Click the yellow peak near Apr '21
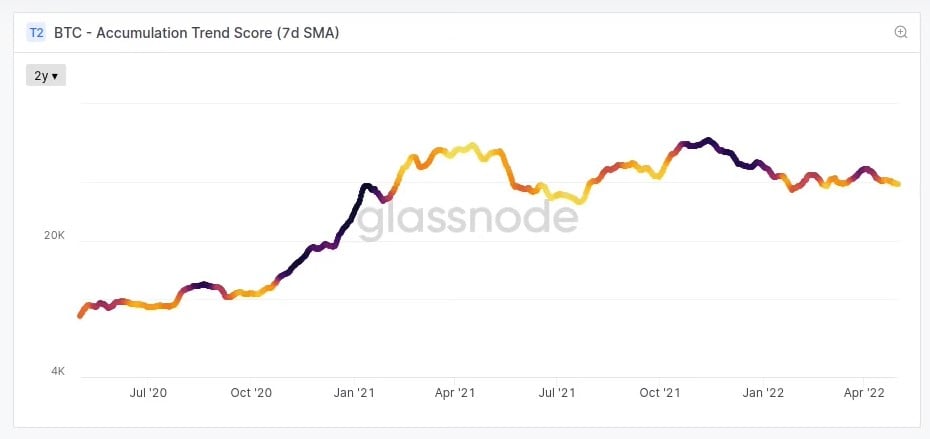Screen dimensions: 930x439 click(x=472, y=145)
